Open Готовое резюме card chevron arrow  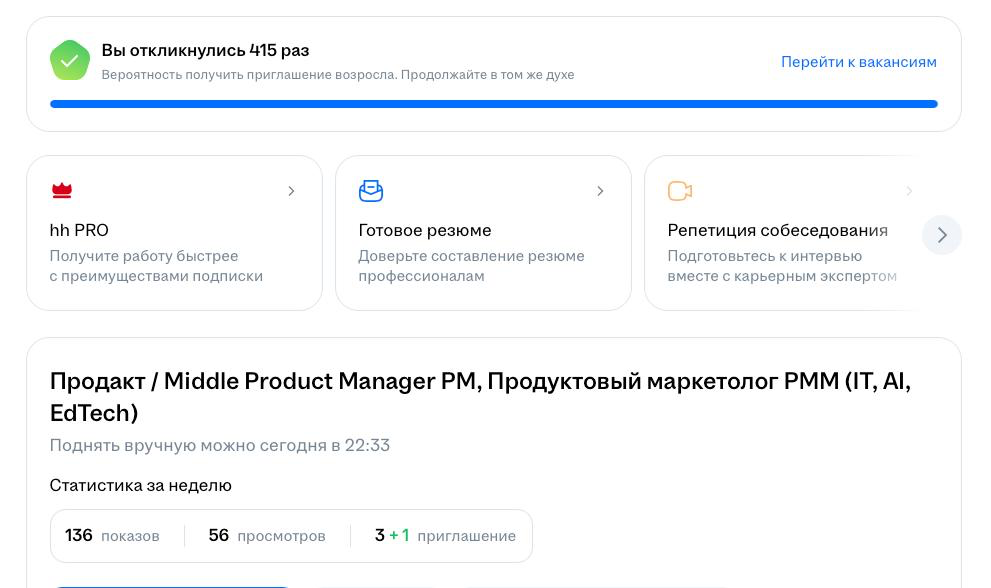pos(600,191)
